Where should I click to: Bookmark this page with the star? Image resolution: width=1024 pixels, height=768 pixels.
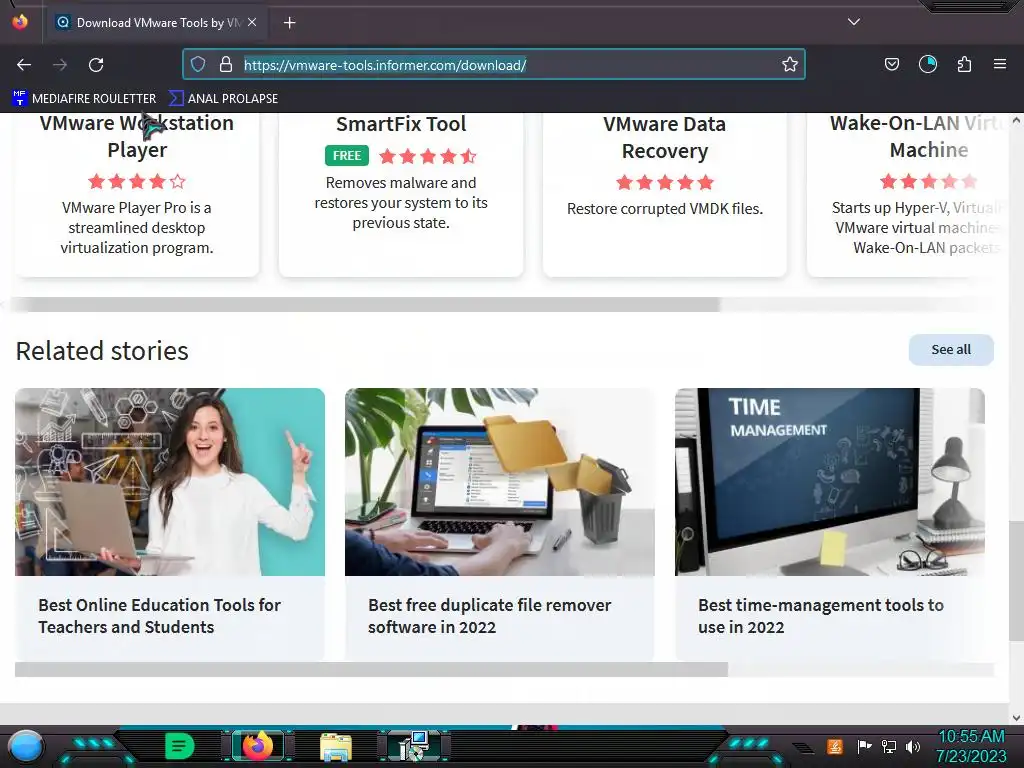790,64
